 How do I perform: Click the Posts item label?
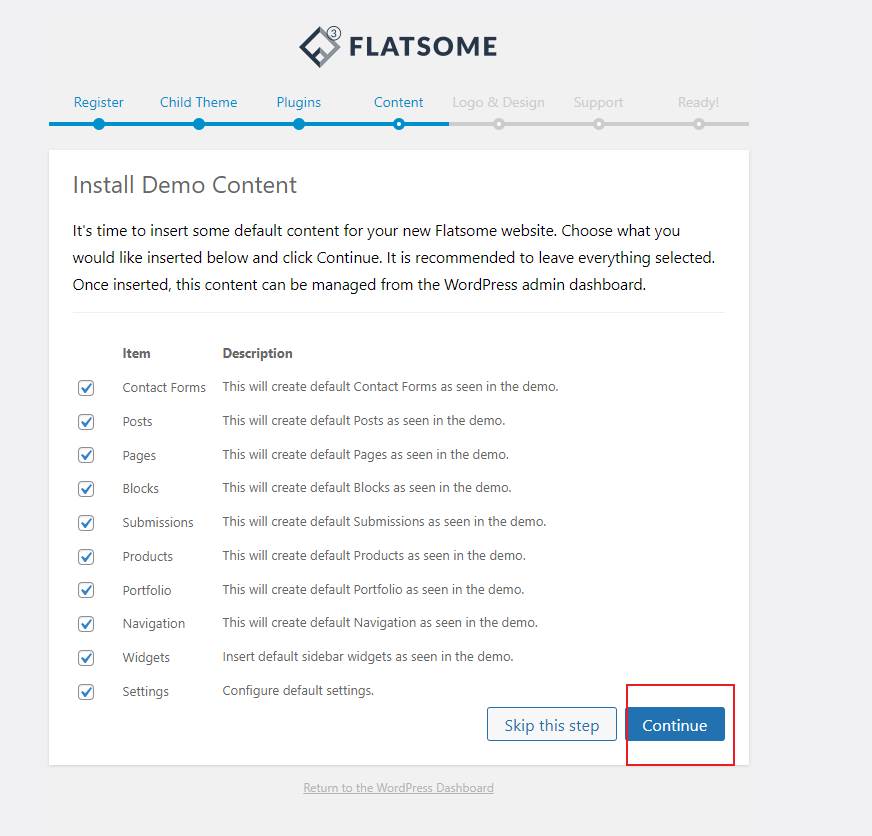coord(137,422)
